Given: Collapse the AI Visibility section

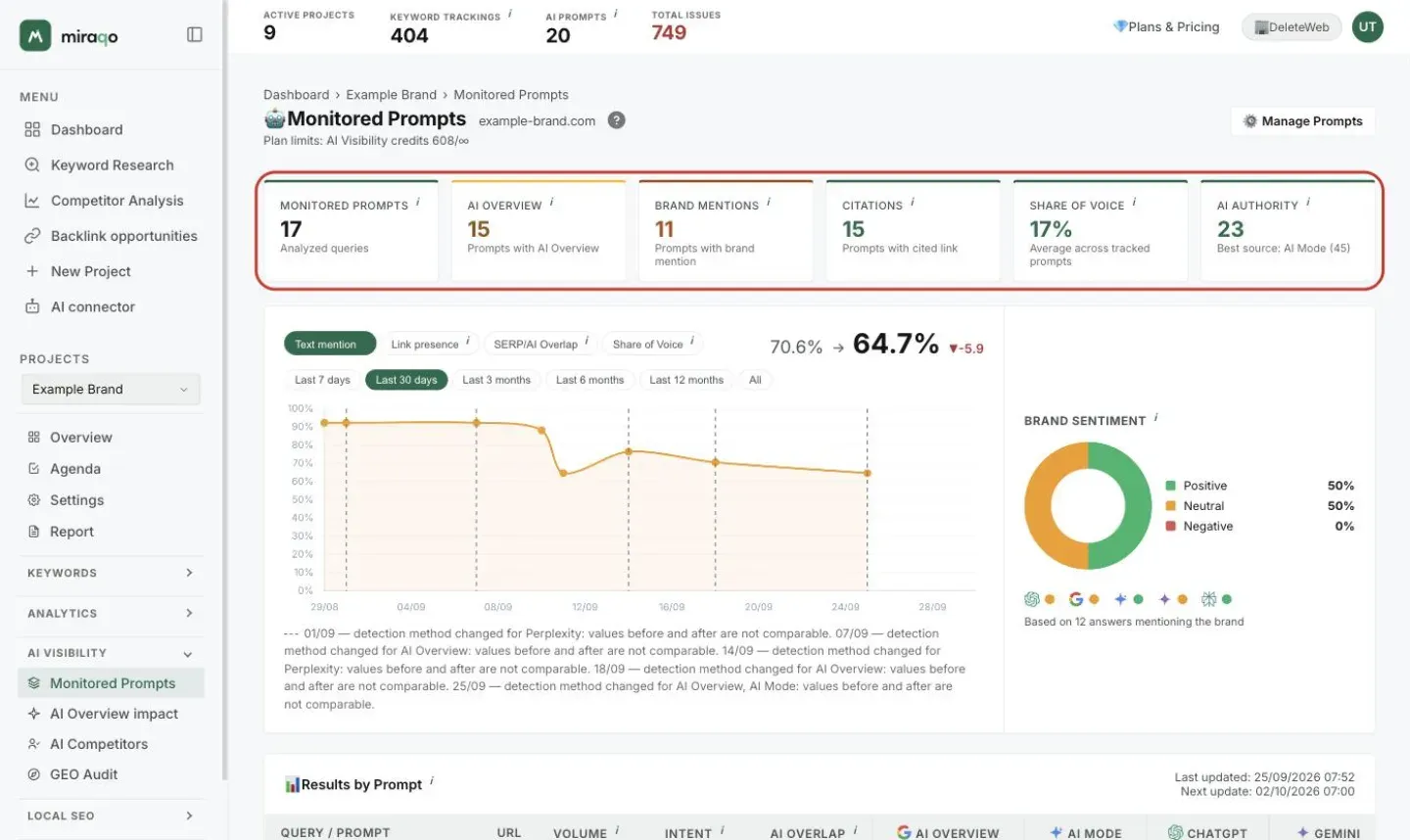Looking at the screenshot, I should point(111,653).
